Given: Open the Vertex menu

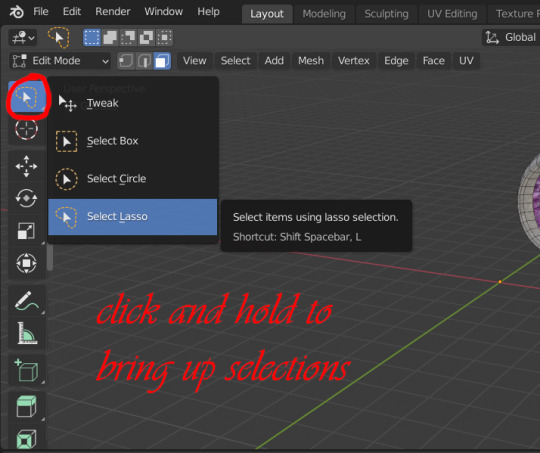Looking at the screenshot, I should [x=354, y=61].
